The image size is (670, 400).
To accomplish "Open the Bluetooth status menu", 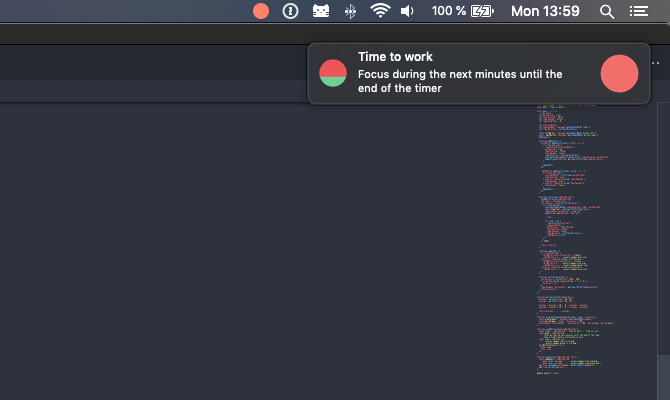I will click(x=350, y=11).
